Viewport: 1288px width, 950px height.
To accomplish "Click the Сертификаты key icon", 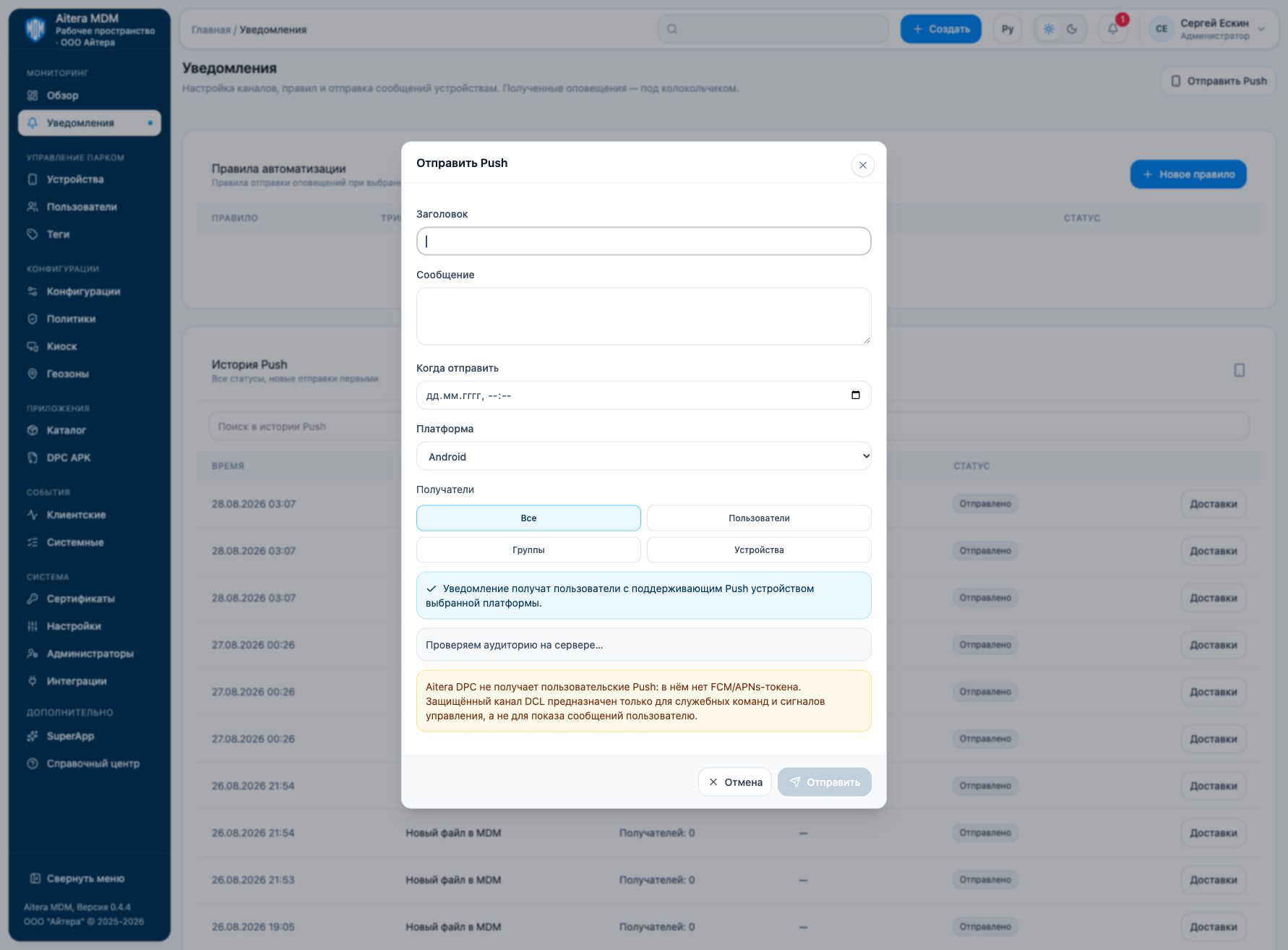I will click(33, 599).
